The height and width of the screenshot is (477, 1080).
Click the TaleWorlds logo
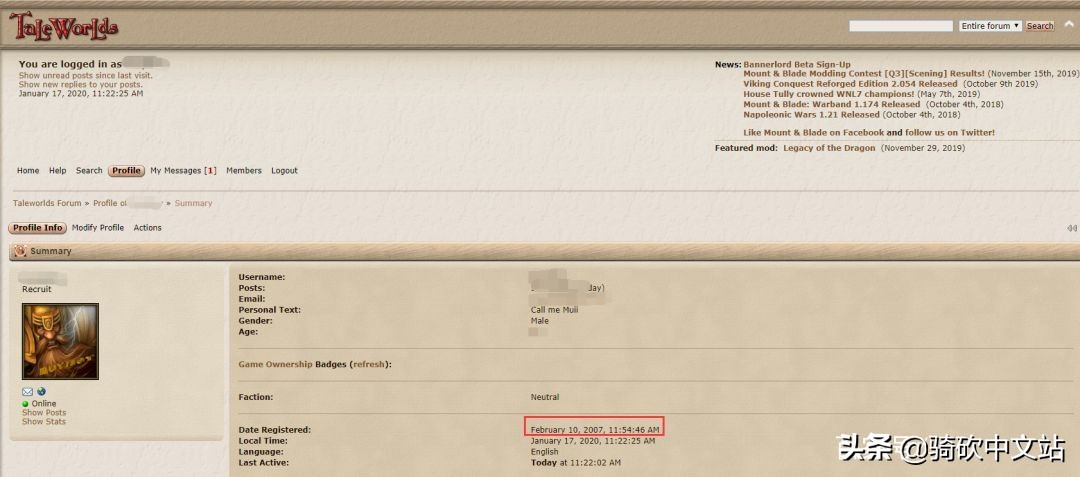click(63, 26)
